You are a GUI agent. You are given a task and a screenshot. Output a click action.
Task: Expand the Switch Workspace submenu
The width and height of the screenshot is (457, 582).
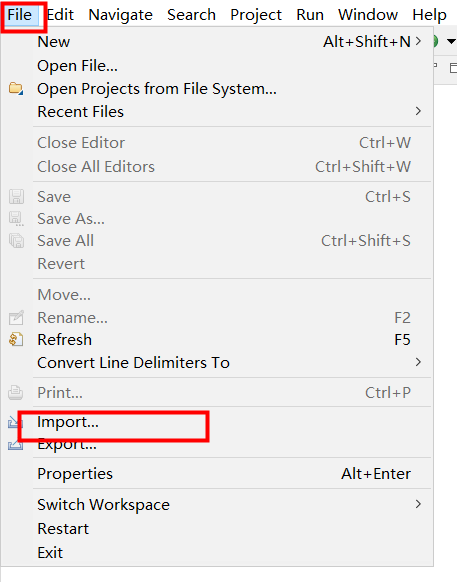418,504
